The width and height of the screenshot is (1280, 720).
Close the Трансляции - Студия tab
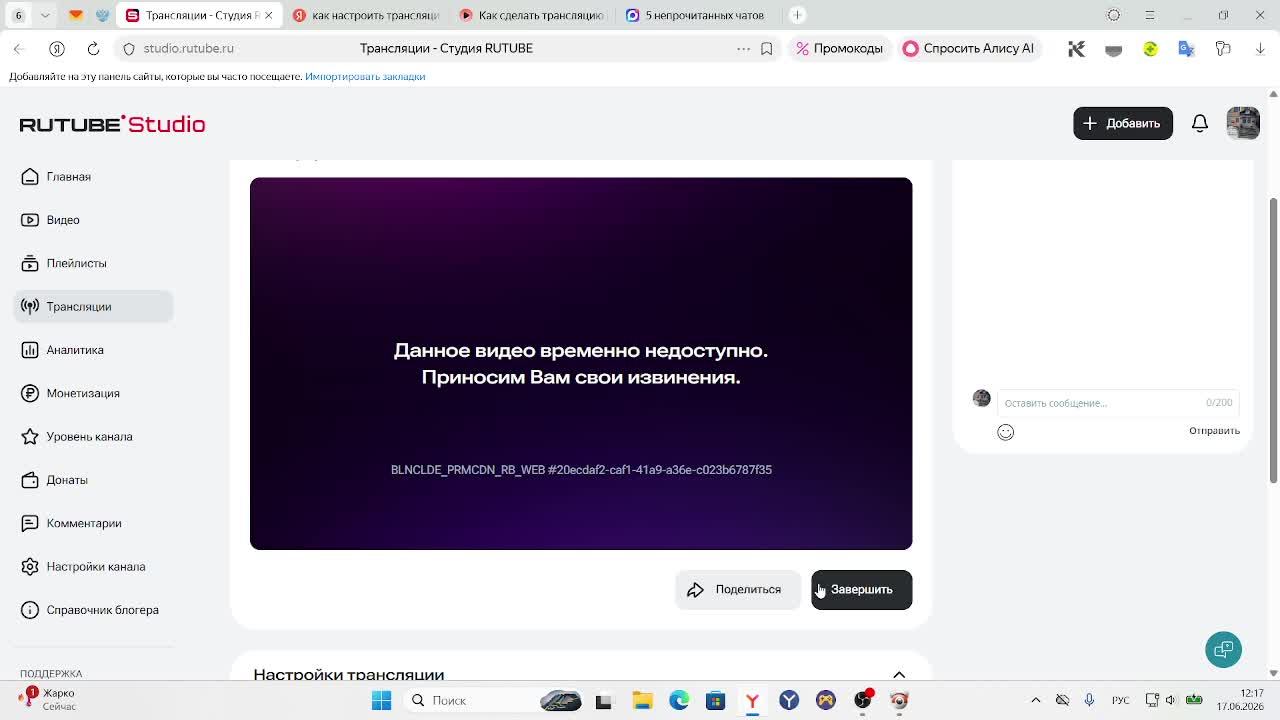268,15
